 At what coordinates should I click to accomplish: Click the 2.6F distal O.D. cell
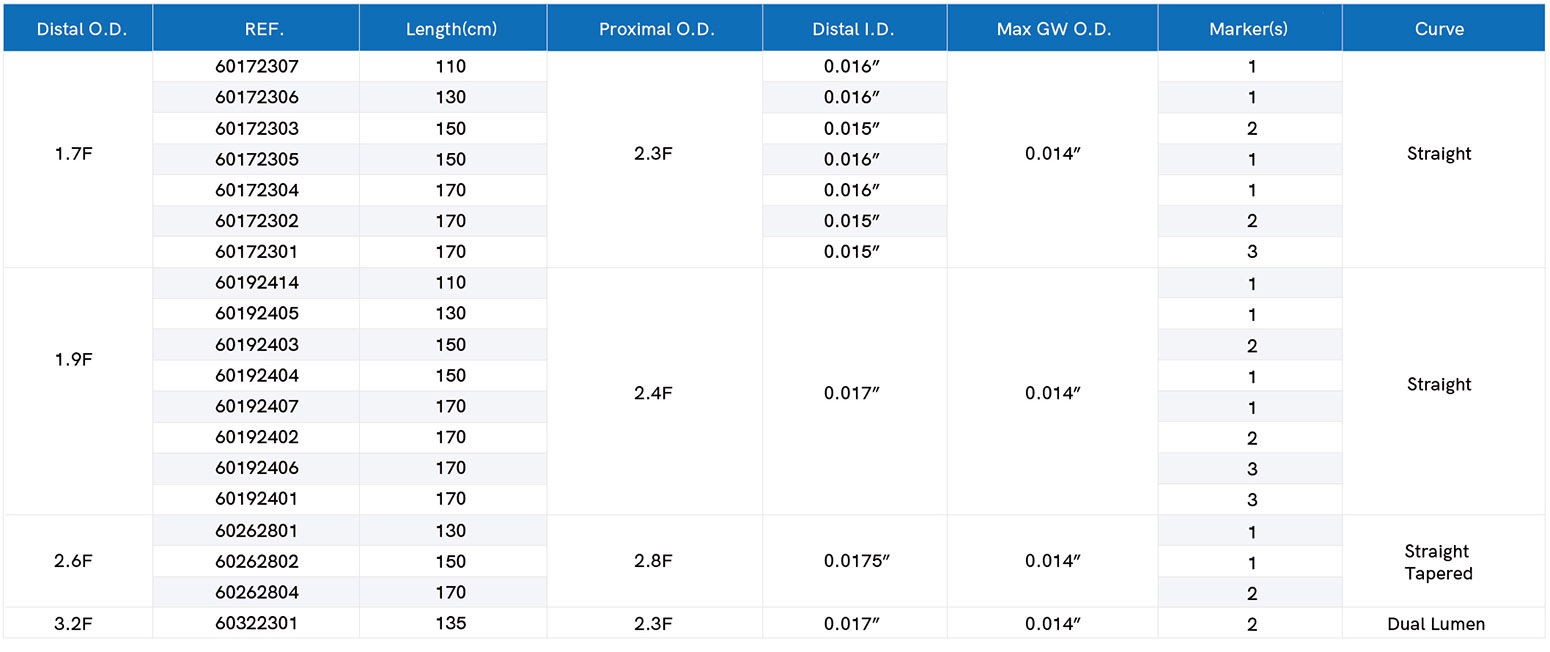coord(78,561)
